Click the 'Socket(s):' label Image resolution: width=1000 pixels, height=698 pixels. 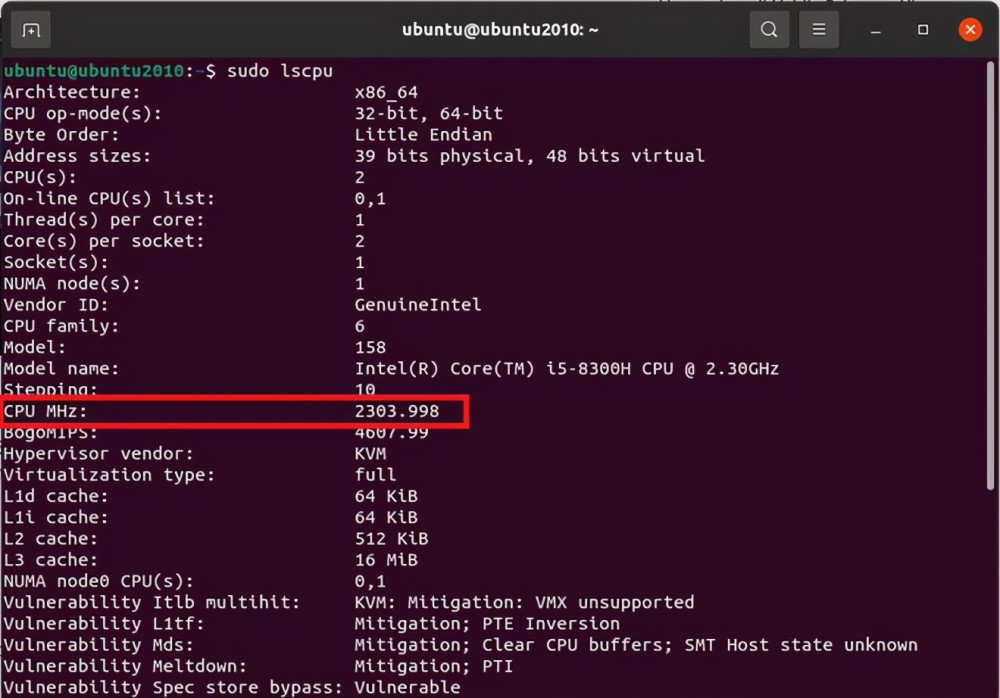(56, 262)
